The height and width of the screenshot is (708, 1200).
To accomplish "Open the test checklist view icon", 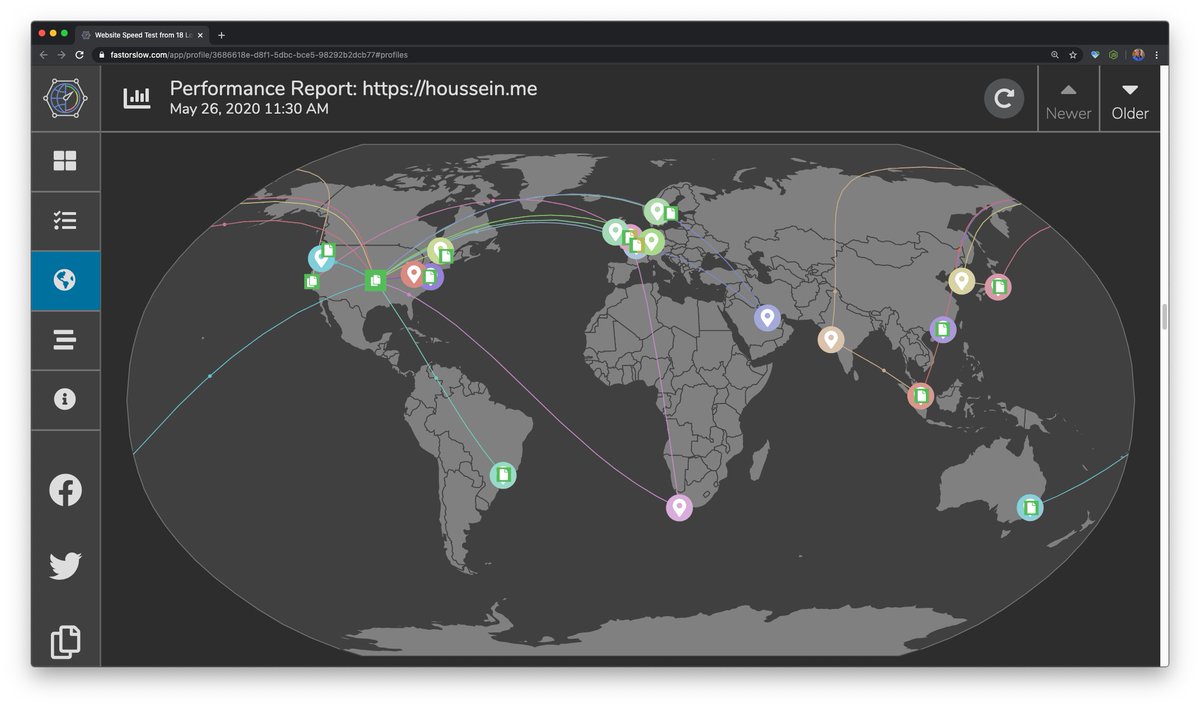I will pyautogui.click(x=64, y=220).
